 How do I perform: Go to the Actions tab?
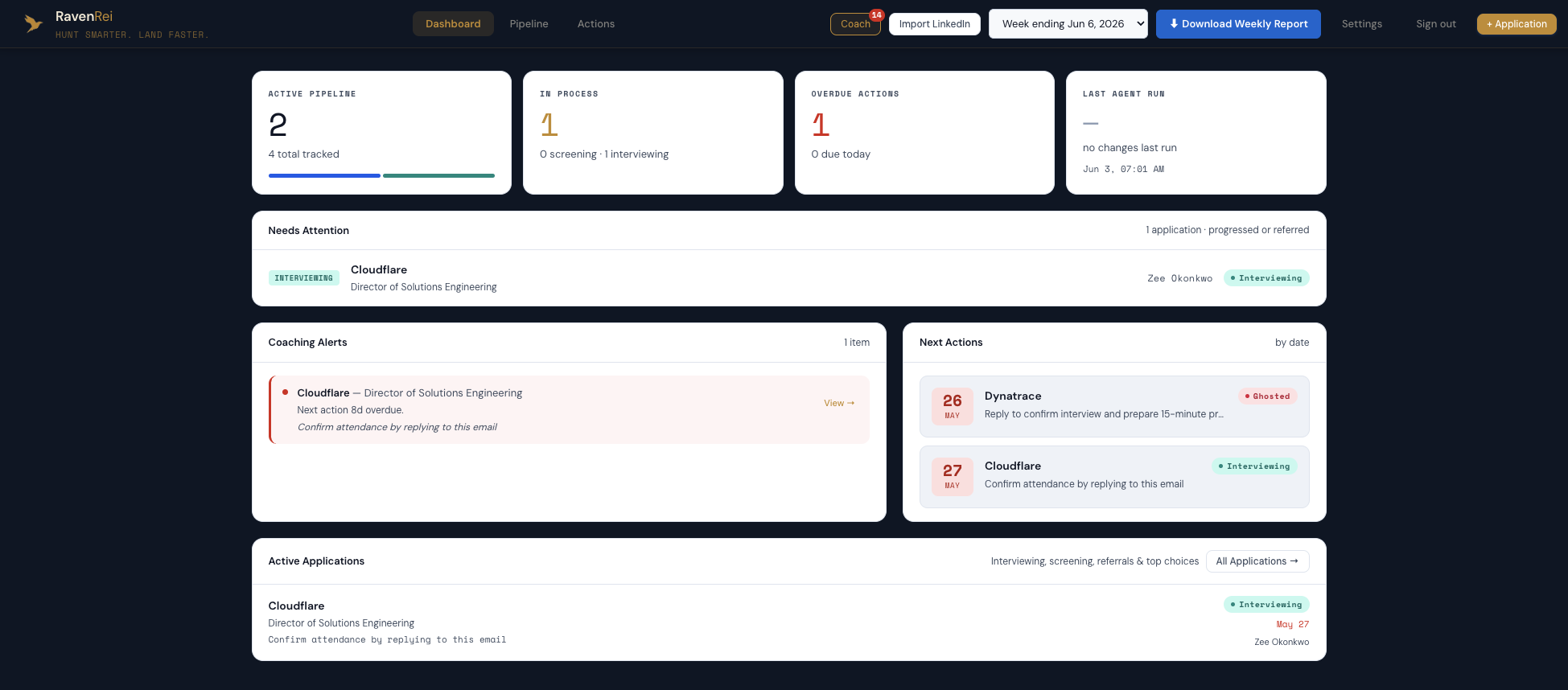596,24
